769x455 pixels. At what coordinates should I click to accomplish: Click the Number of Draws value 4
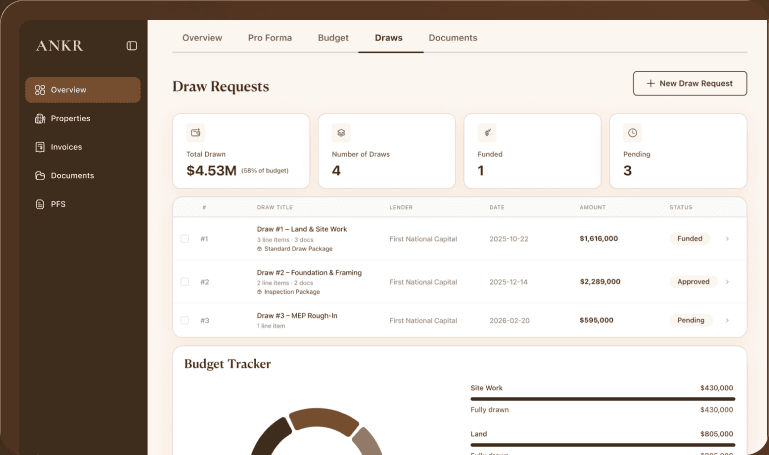coord(336,171)
